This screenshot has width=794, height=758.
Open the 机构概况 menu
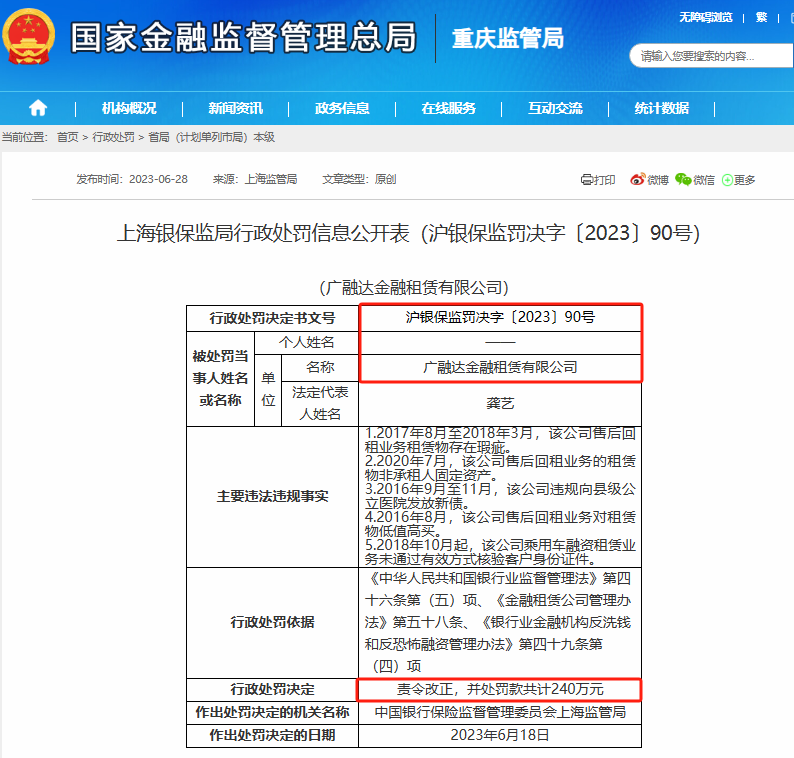click(129, 108)
